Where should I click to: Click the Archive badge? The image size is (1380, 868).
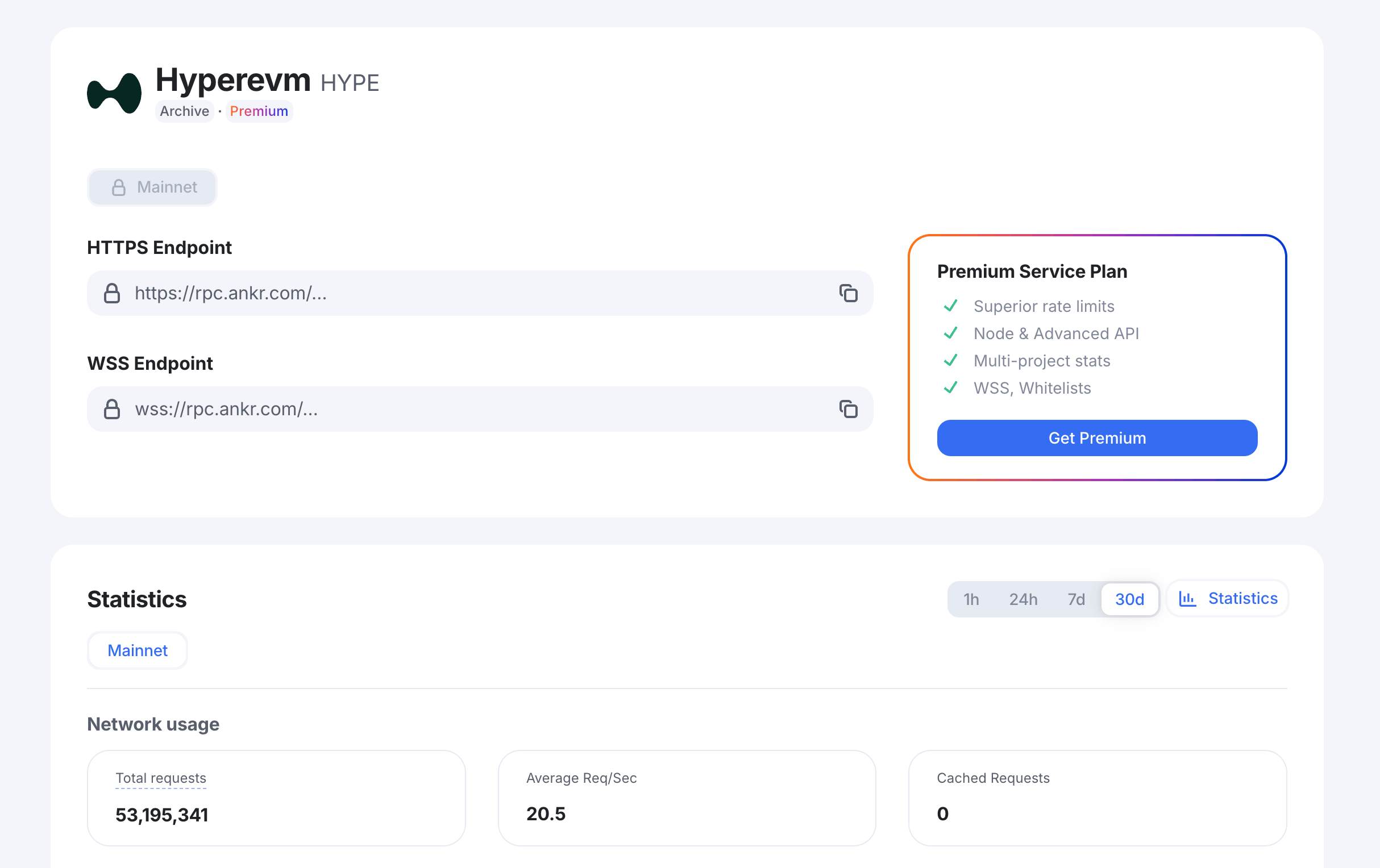(185, 111)
